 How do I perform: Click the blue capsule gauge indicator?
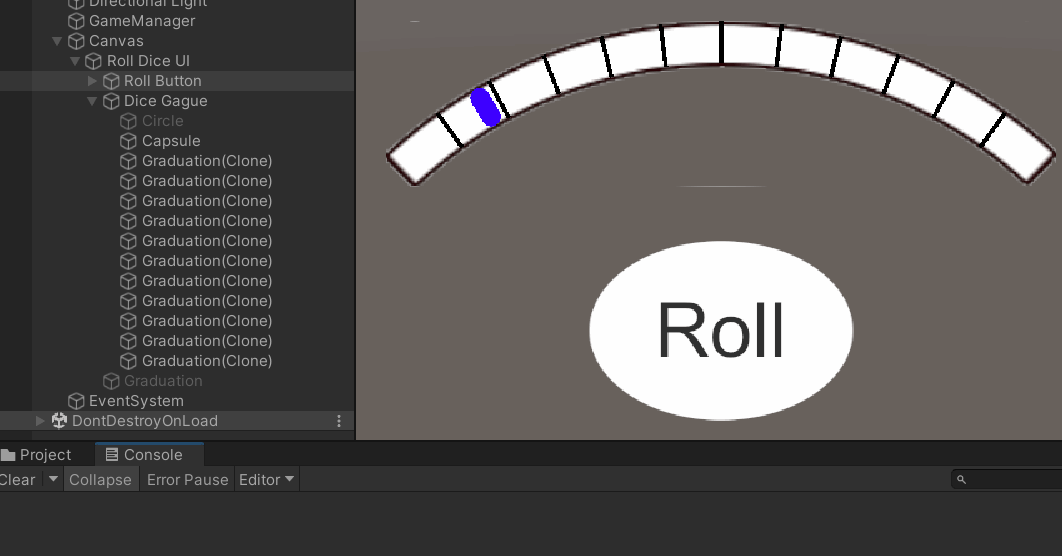[486, 107]
